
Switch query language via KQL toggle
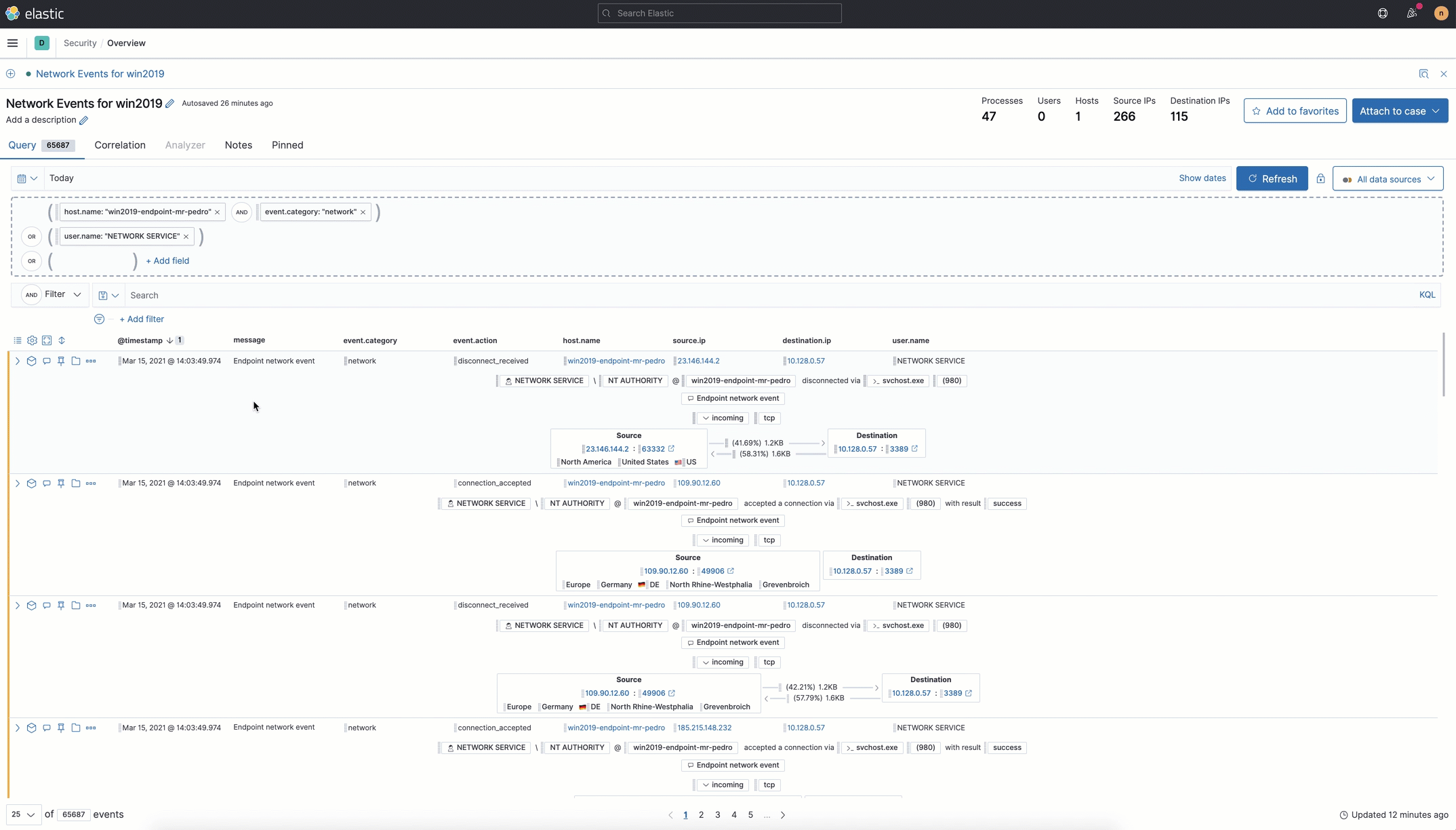1427,294
